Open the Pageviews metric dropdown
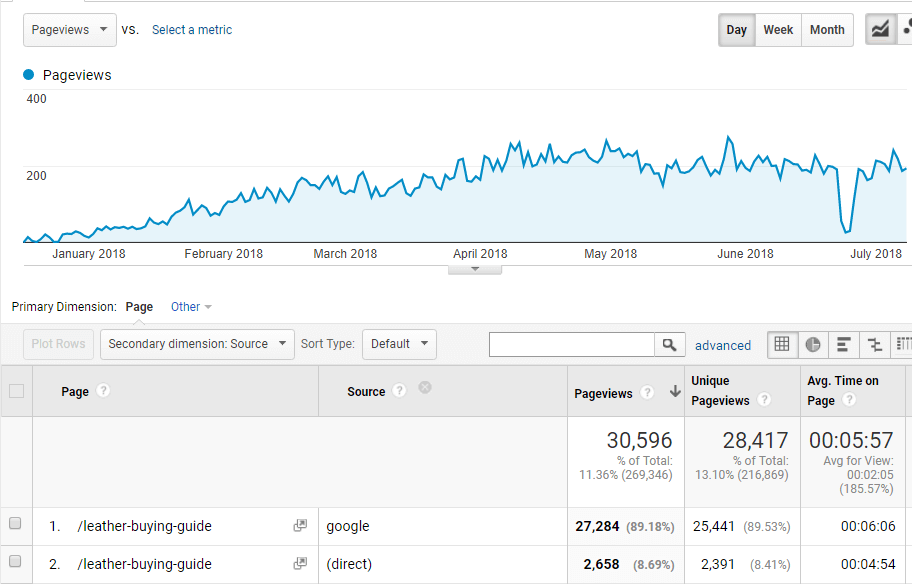Image resolution: width=912 pixels, height=584 pixels. click(69, 30)
